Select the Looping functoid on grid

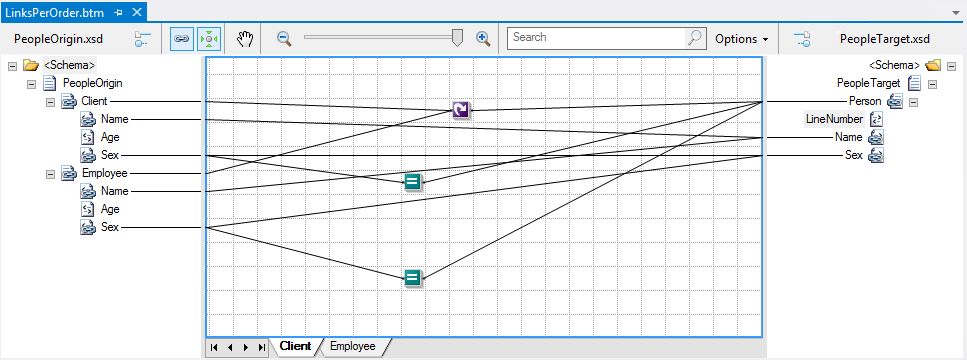461,110
